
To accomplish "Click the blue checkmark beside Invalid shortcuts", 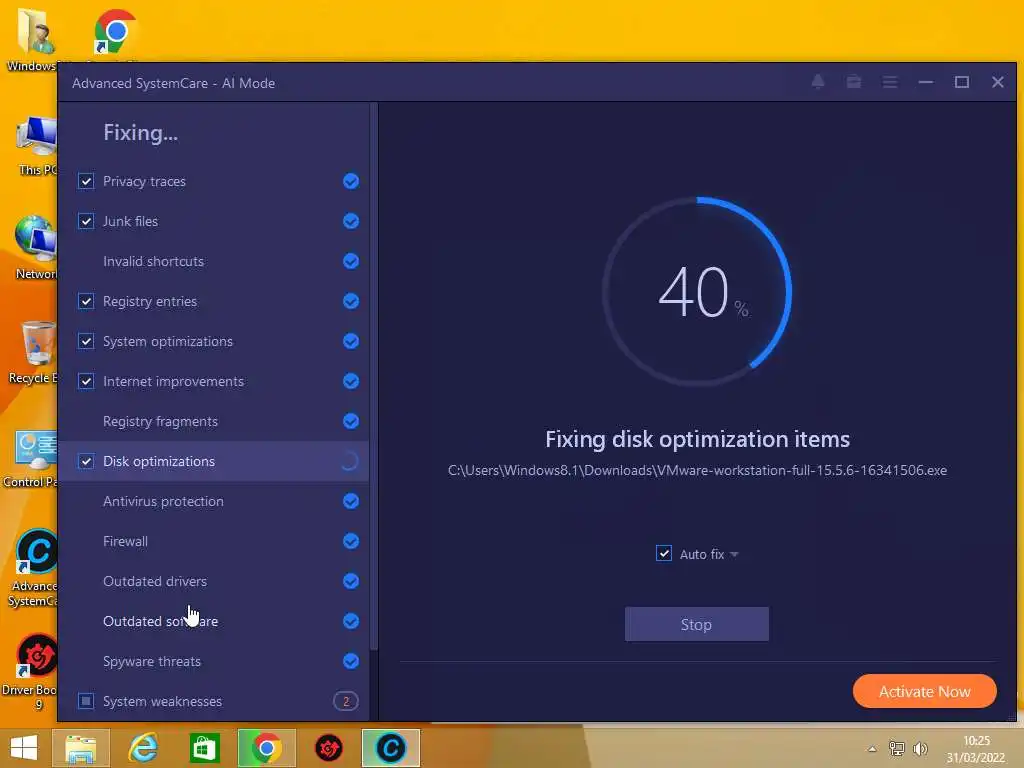I will [x=351, y=261].
